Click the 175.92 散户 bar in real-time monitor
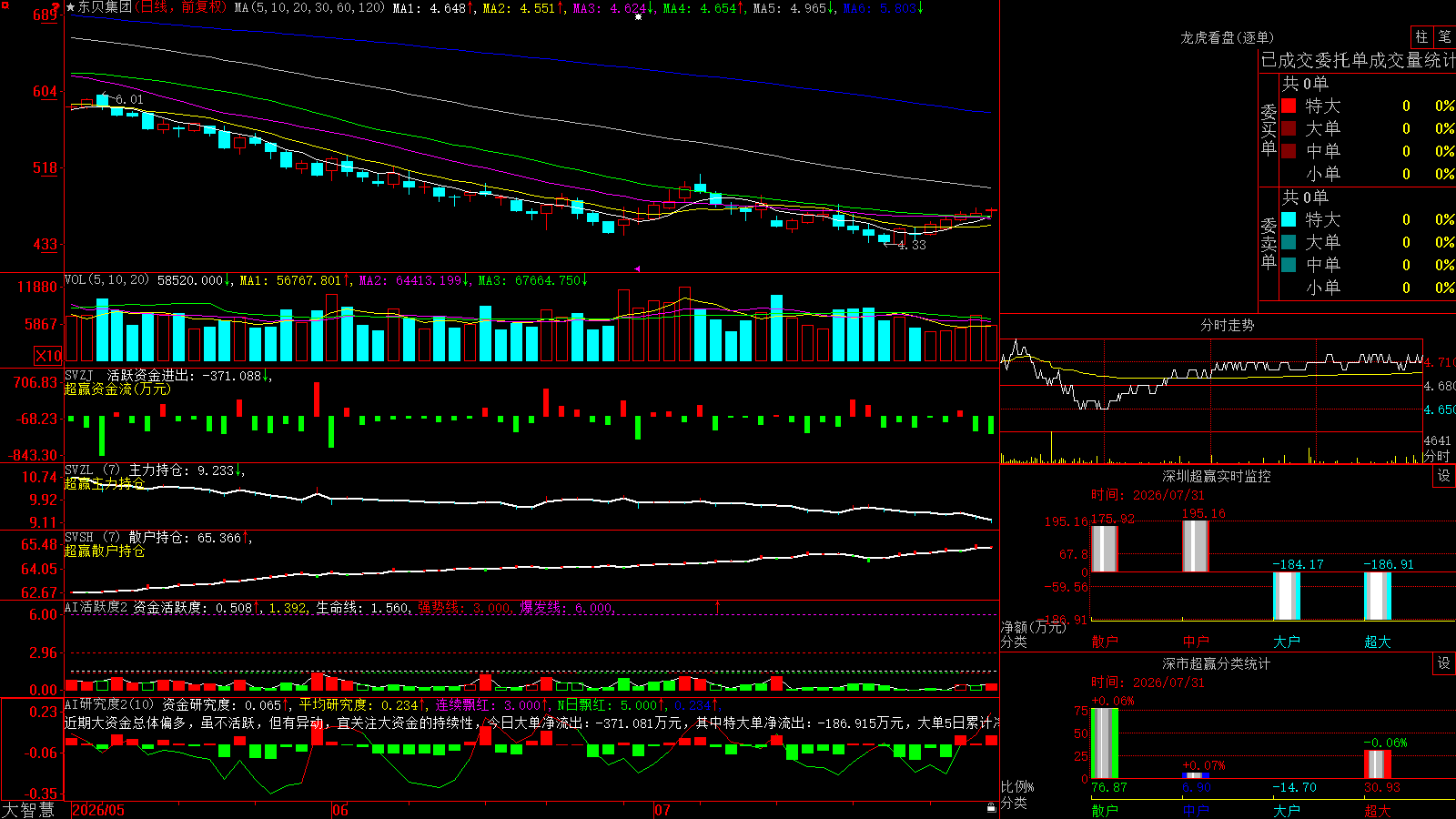 (1104, 549)
